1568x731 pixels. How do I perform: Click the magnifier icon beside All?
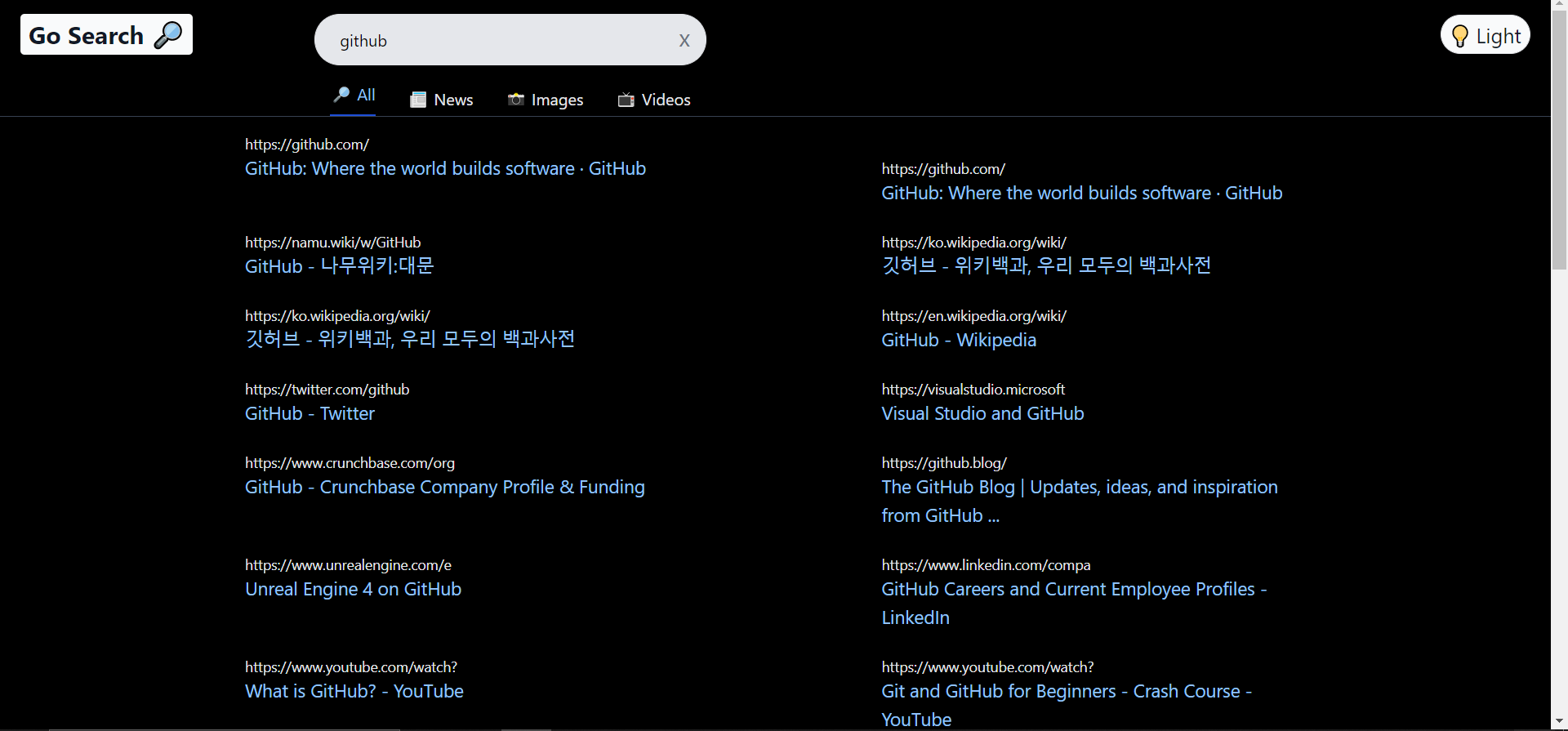coord(341,95)
